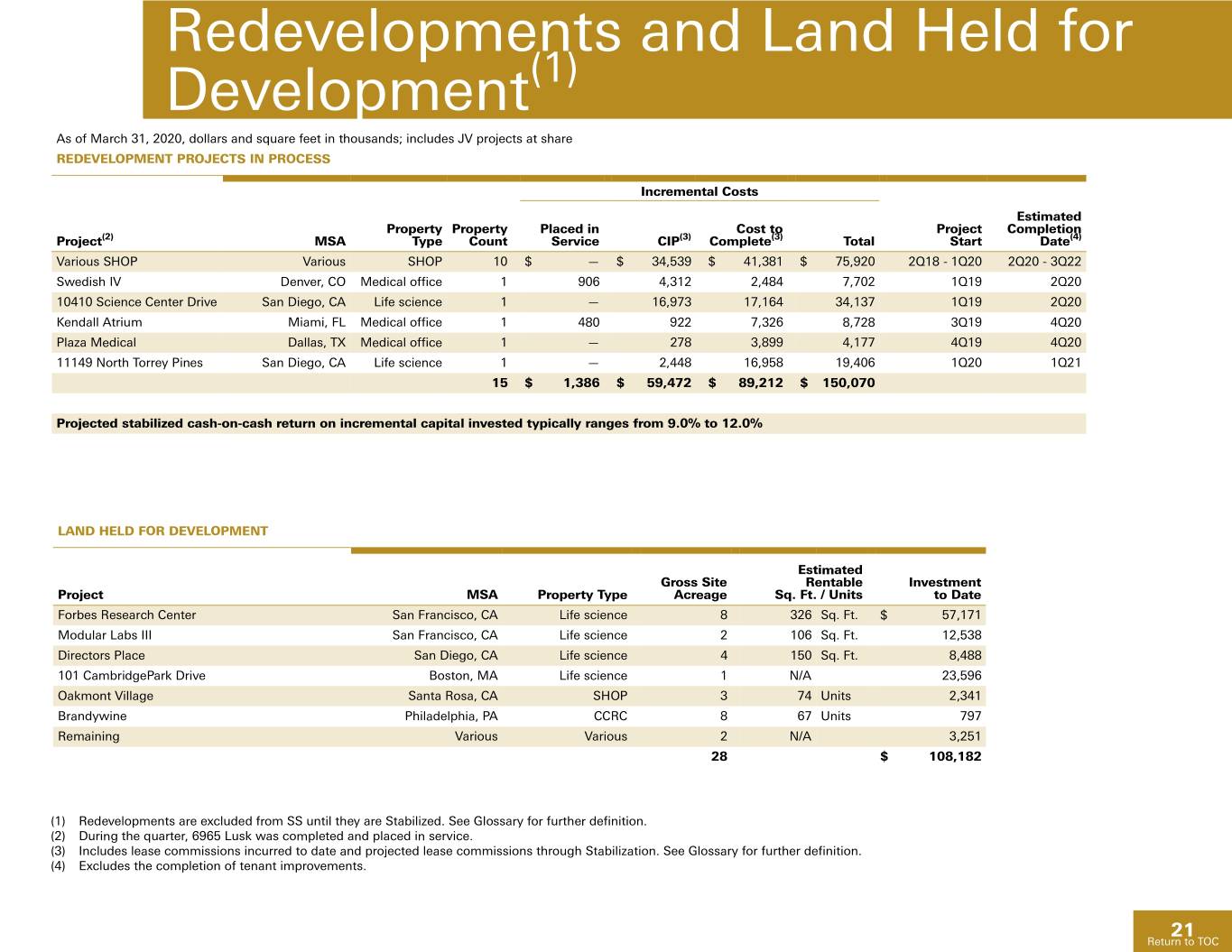1232x952 pixels.
Task: Select the Plaza Medical project row
Action: click(x=569, y=343)
